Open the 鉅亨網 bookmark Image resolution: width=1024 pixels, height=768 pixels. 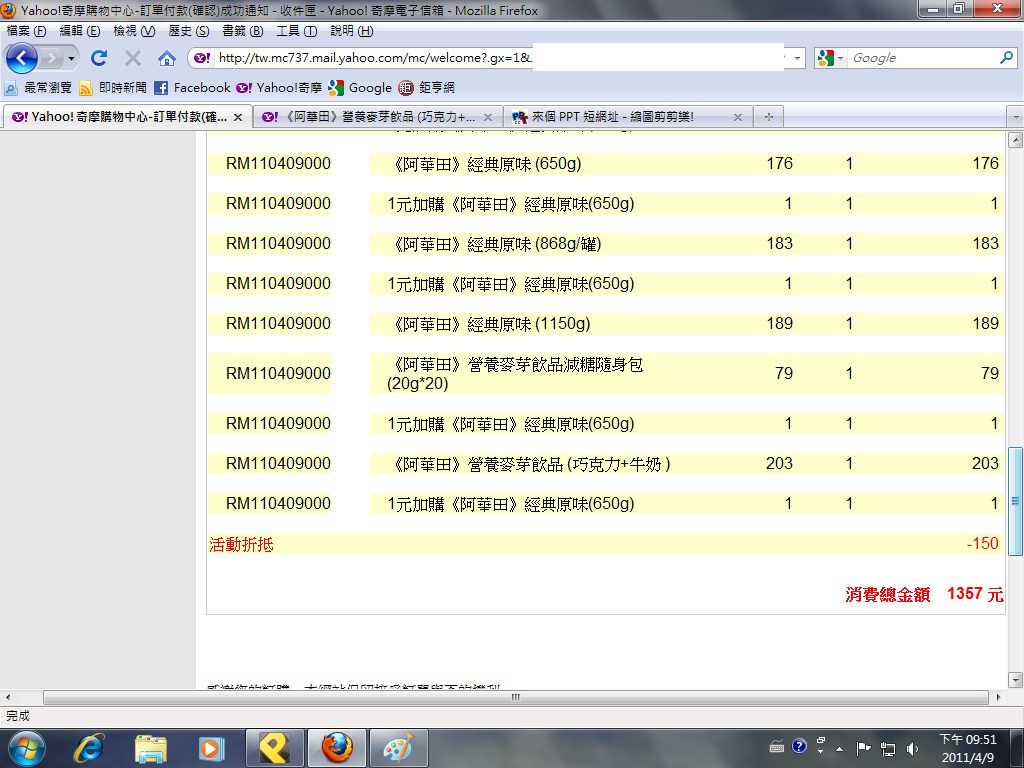click(426, 88)
